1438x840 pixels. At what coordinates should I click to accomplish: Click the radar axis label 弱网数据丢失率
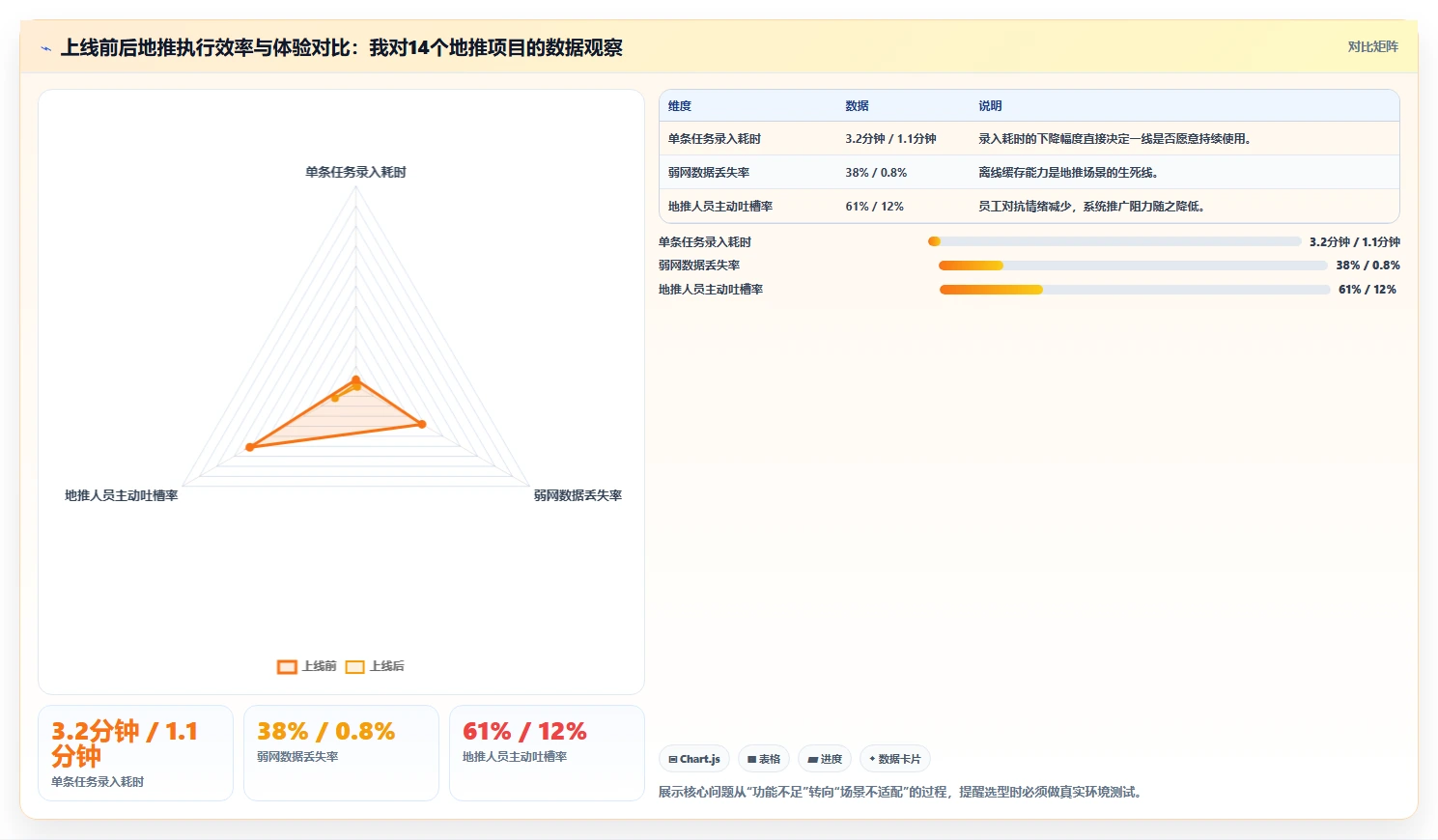click(x=578, y=495)
